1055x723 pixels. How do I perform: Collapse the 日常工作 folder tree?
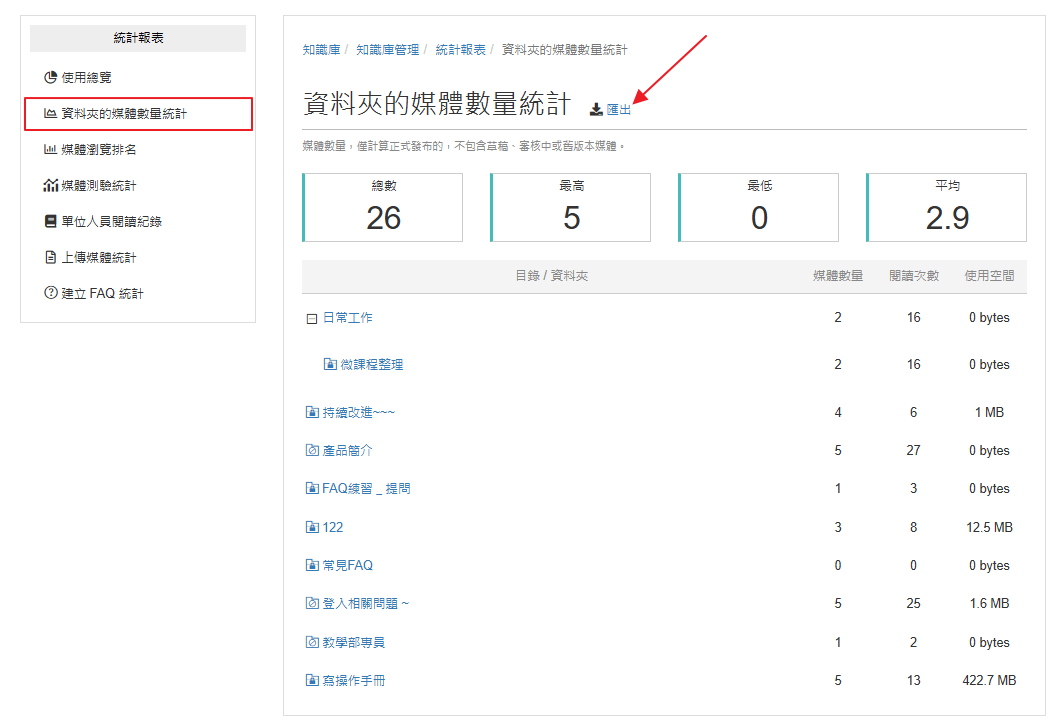point(312,319)
